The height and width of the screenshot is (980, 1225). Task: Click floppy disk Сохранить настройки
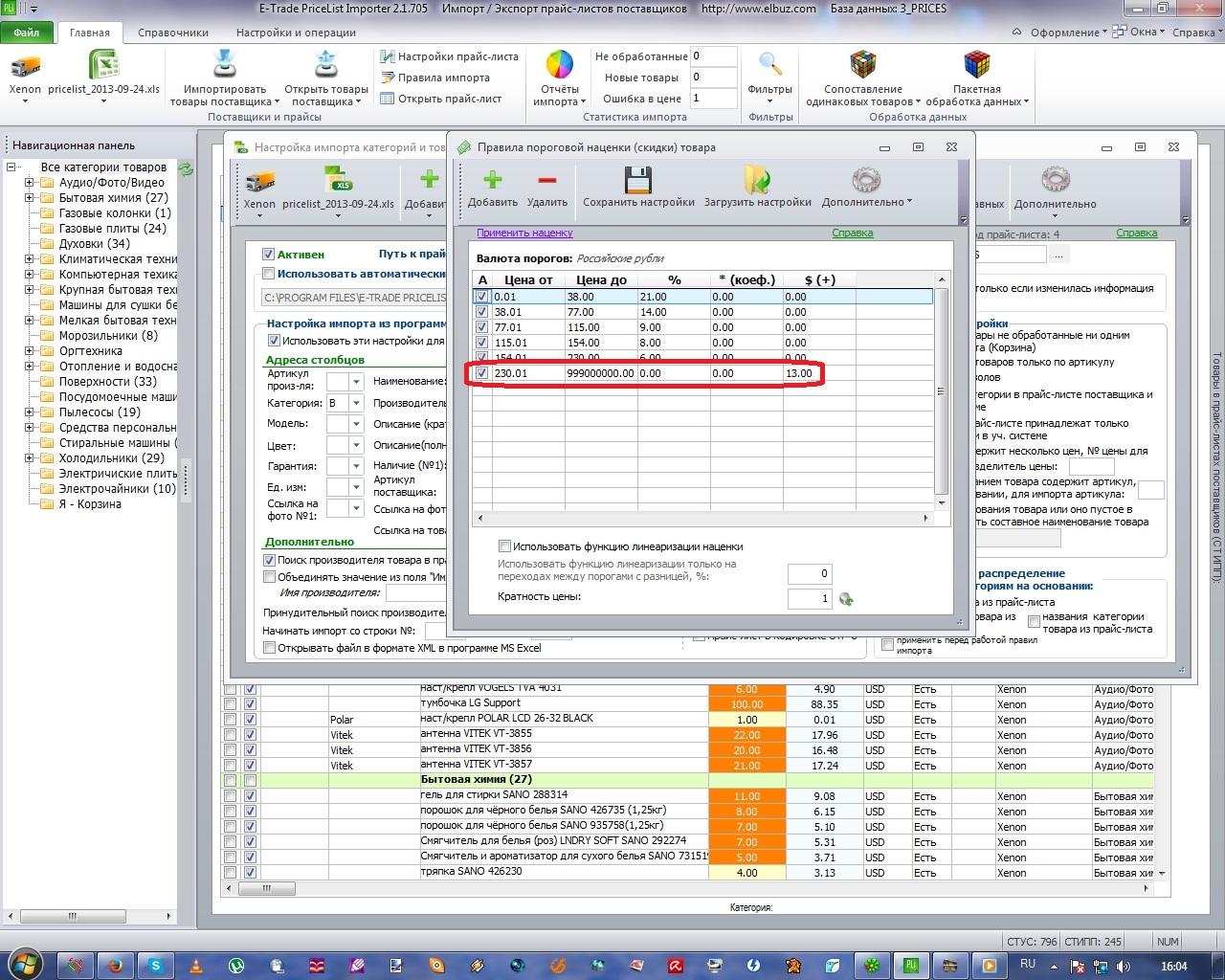click(x=638, y=180)
